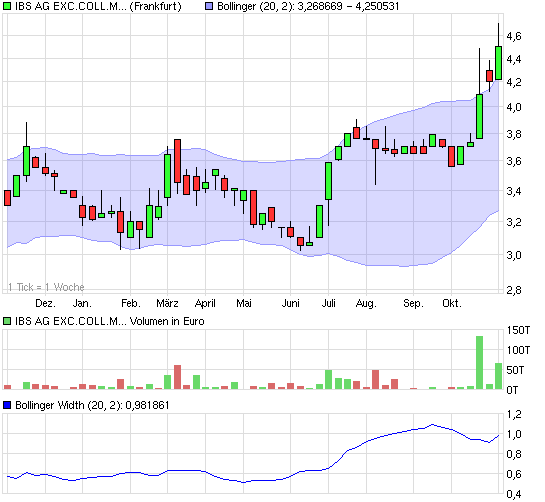Image resolution: width=545 pixels, height=502 pixels.
Task: Click the tall red volume bar in March
Action: point(177,377)
